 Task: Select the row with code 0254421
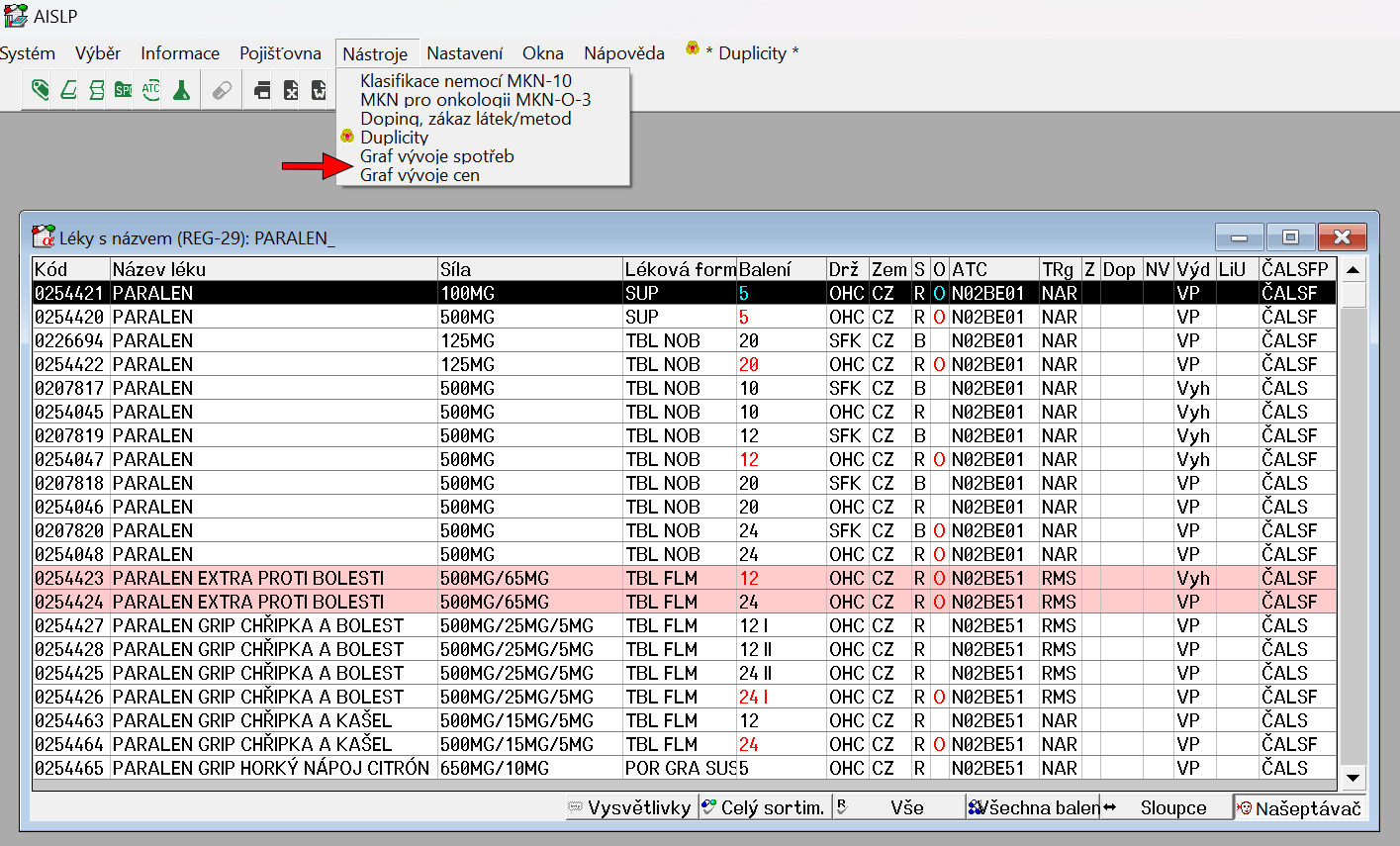(685, 293)
